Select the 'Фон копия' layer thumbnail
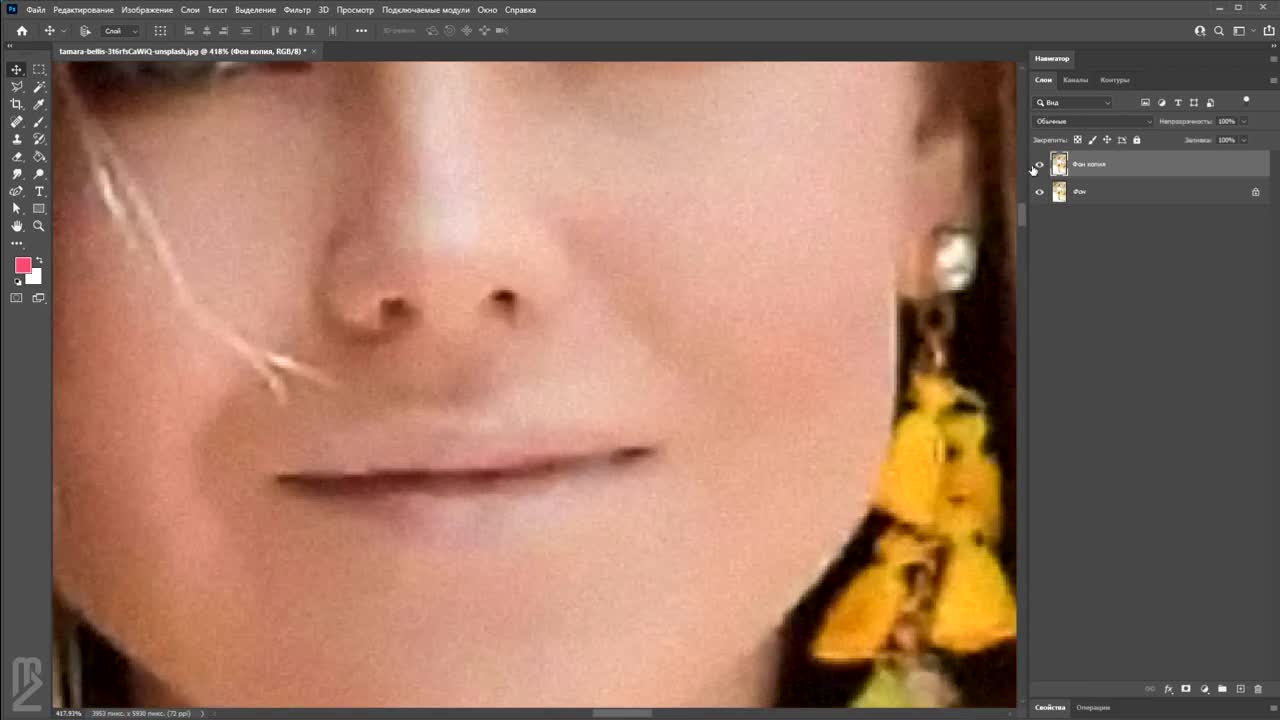 (x=1059, y=165)
